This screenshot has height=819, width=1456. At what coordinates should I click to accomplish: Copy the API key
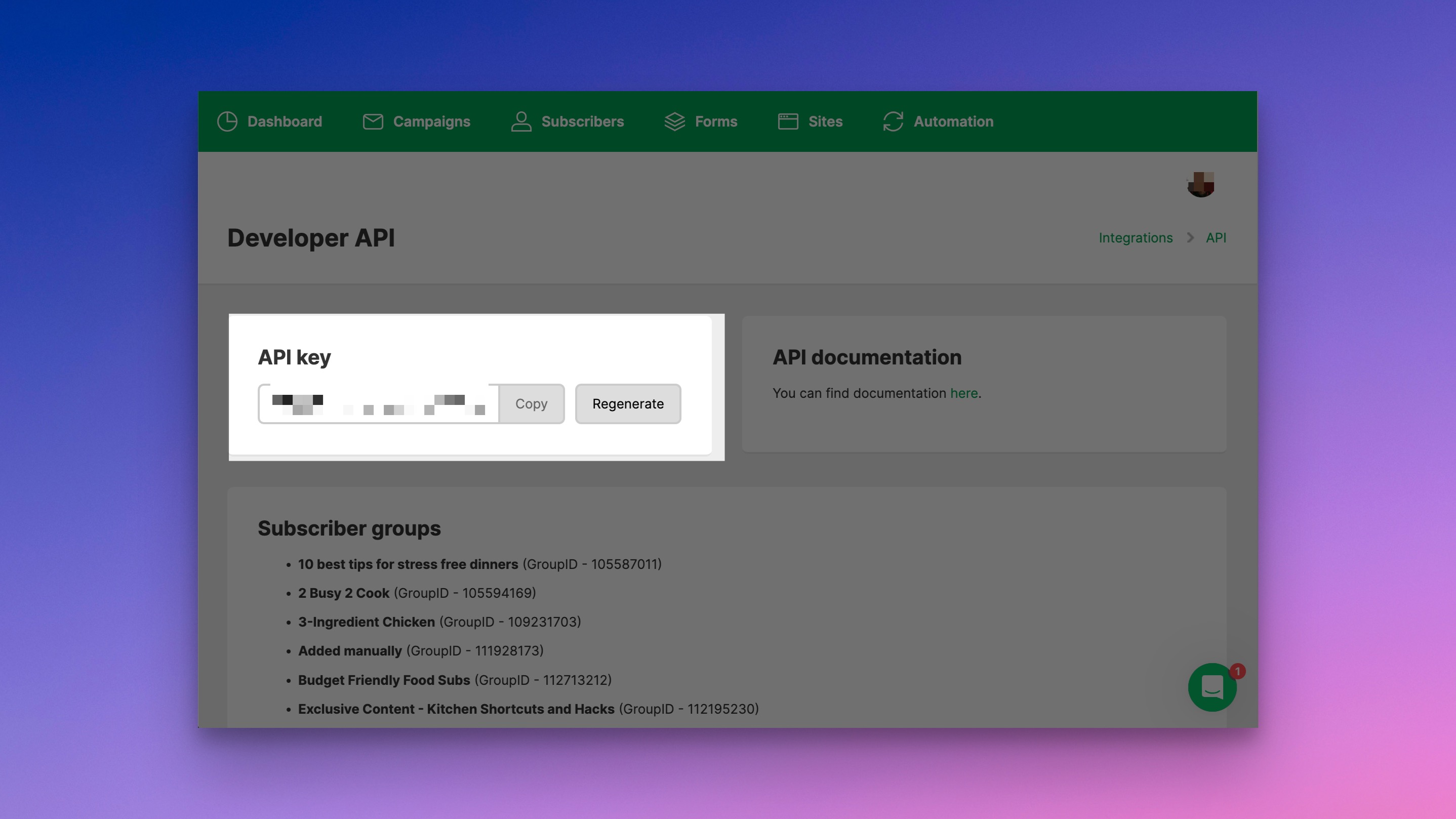(x=531, y=403)
